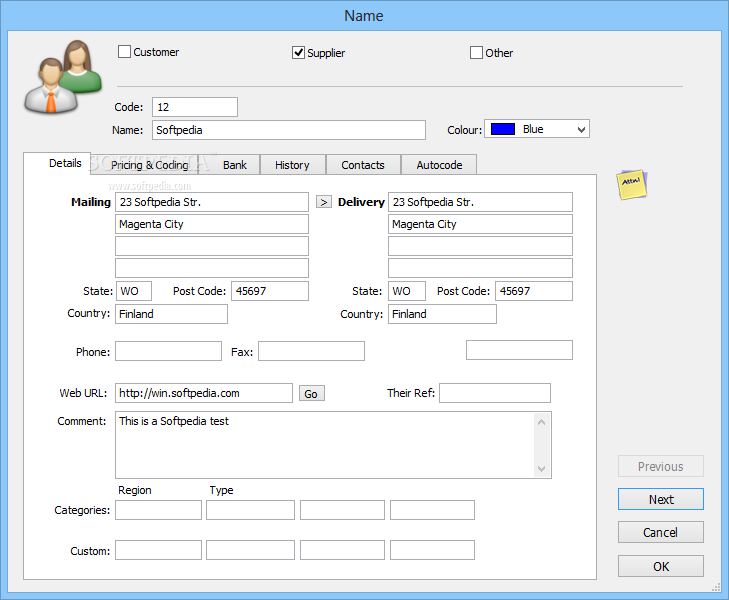Click the Fax input field
729x600 pixels.
311,351
